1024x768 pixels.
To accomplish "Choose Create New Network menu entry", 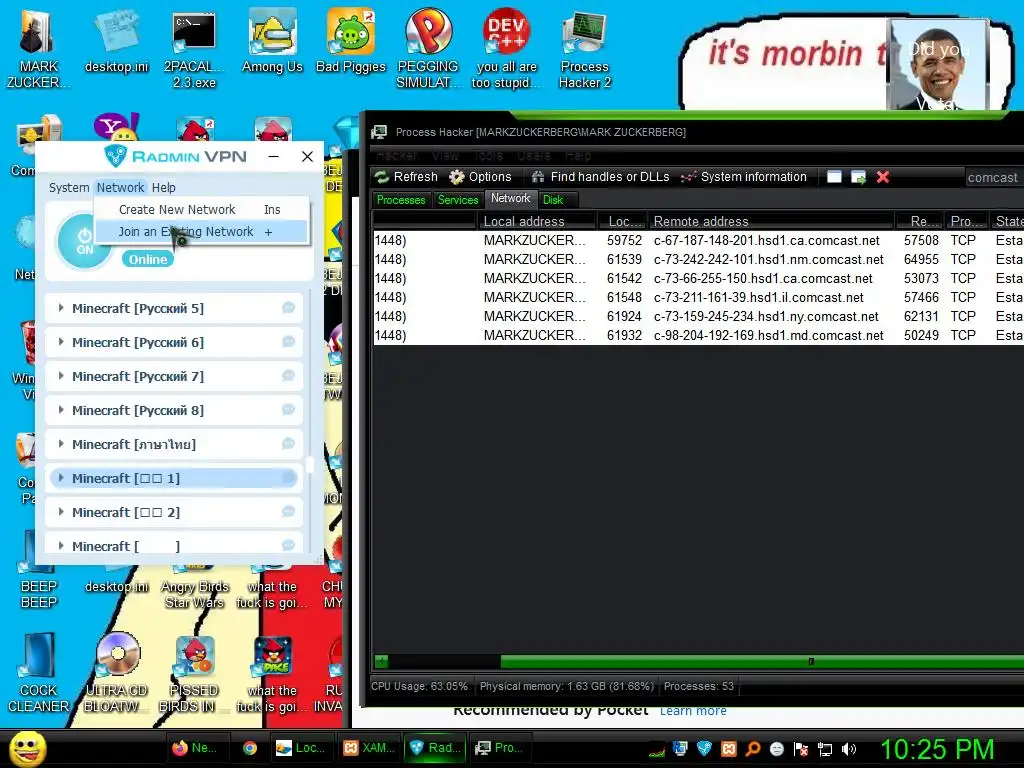I will point(201,210).
